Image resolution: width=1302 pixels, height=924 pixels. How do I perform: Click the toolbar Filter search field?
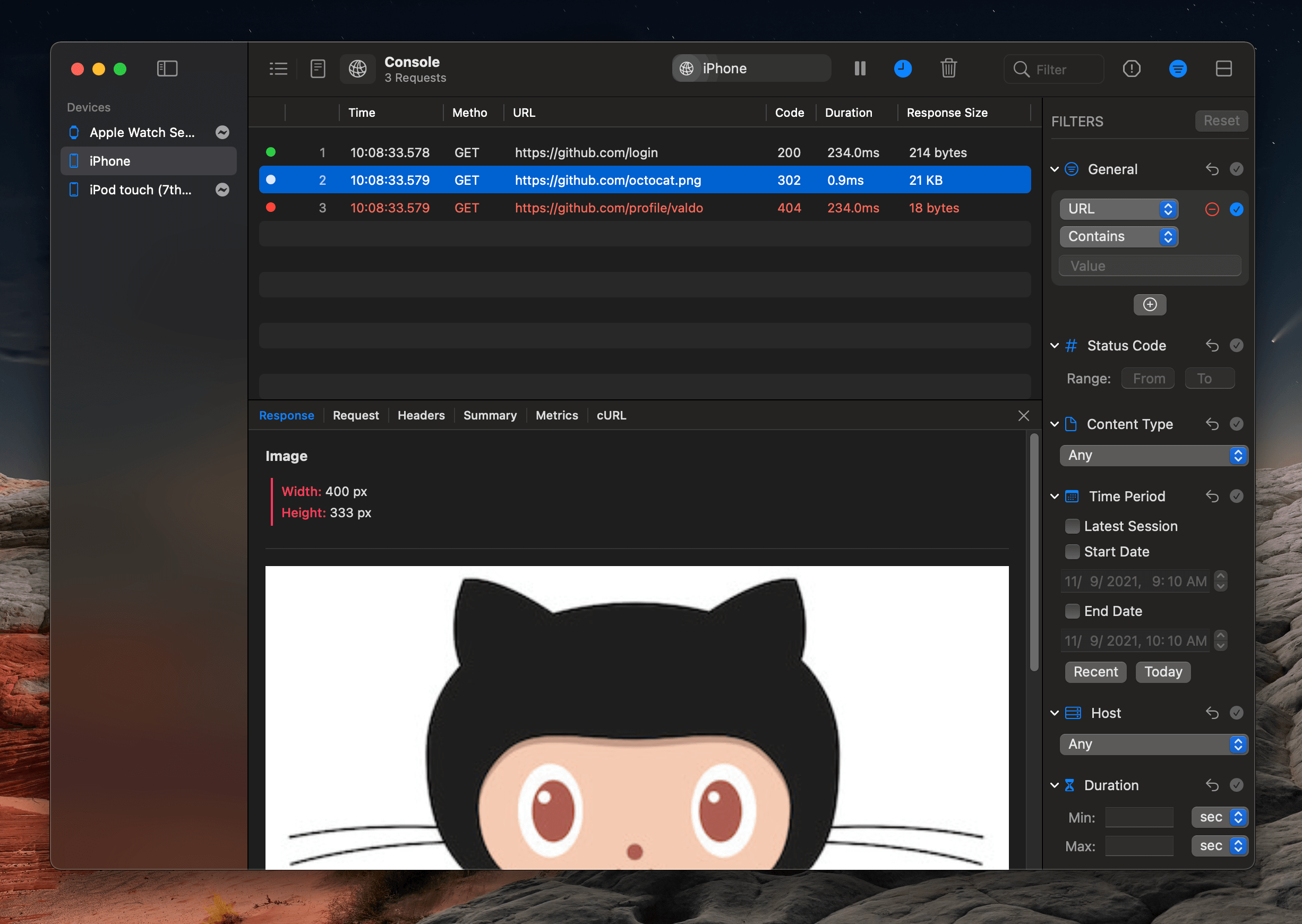(x=1054, y=70)
